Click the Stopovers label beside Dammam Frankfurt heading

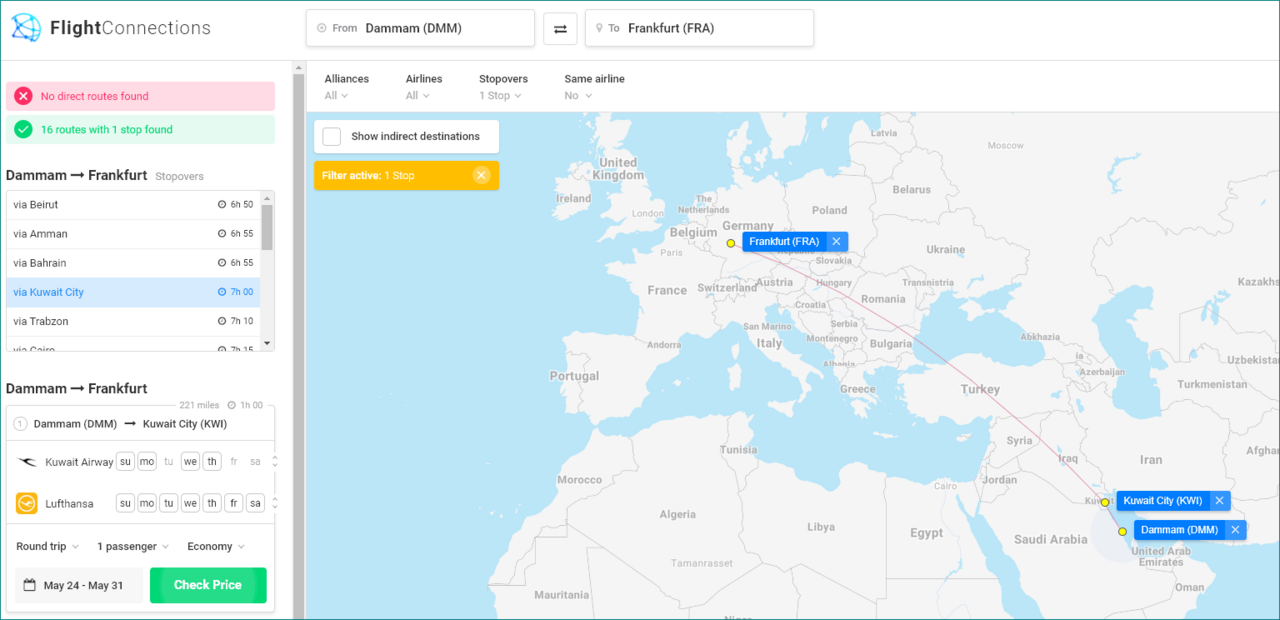[x=179, y=177]
